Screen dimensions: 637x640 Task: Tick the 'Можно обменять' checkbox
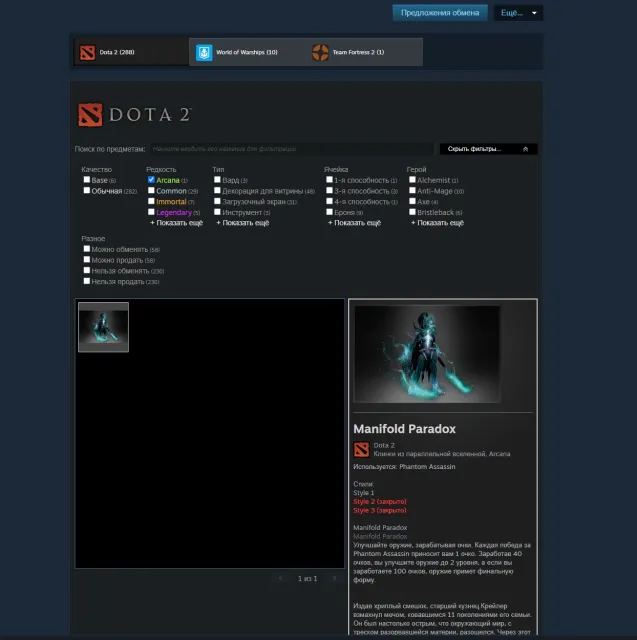pos(87,249)
